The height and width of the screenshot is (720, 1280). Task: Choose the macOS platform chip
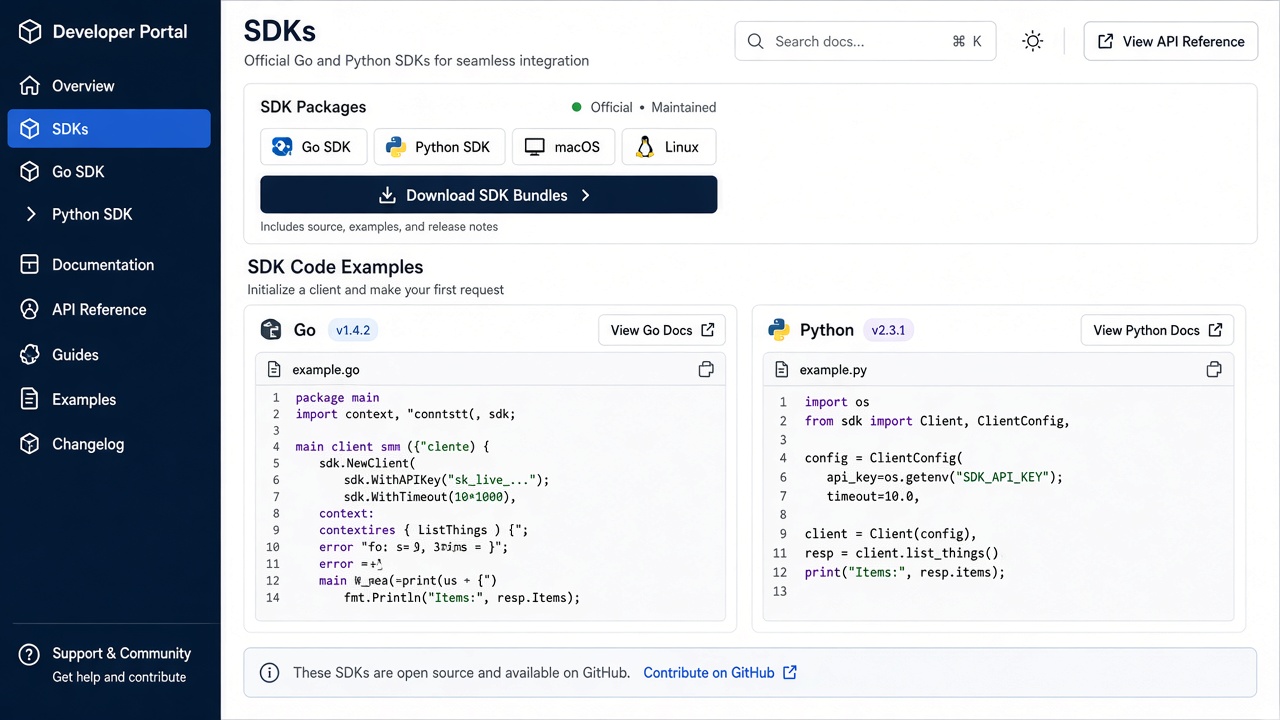(x=564, y=147)
